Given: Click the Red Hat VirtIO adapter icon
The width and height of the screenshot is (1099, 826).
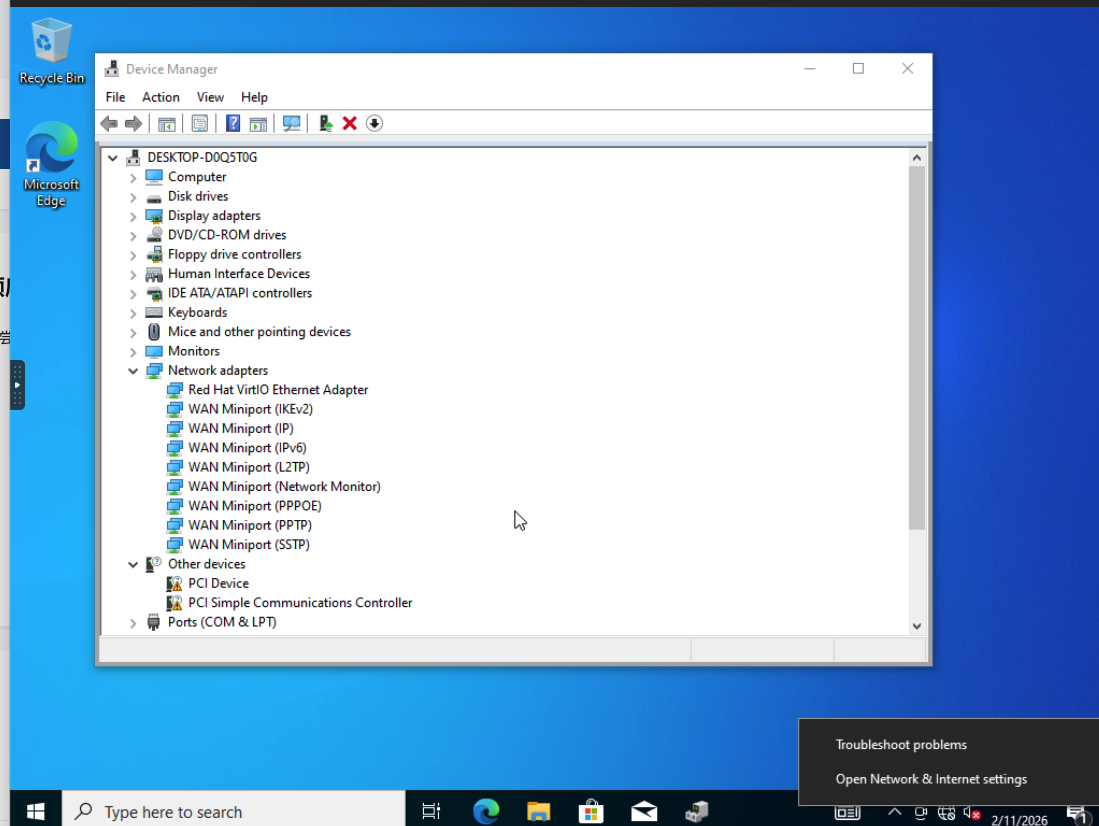Looking at the screenshot, I should [x=175, y=390].
